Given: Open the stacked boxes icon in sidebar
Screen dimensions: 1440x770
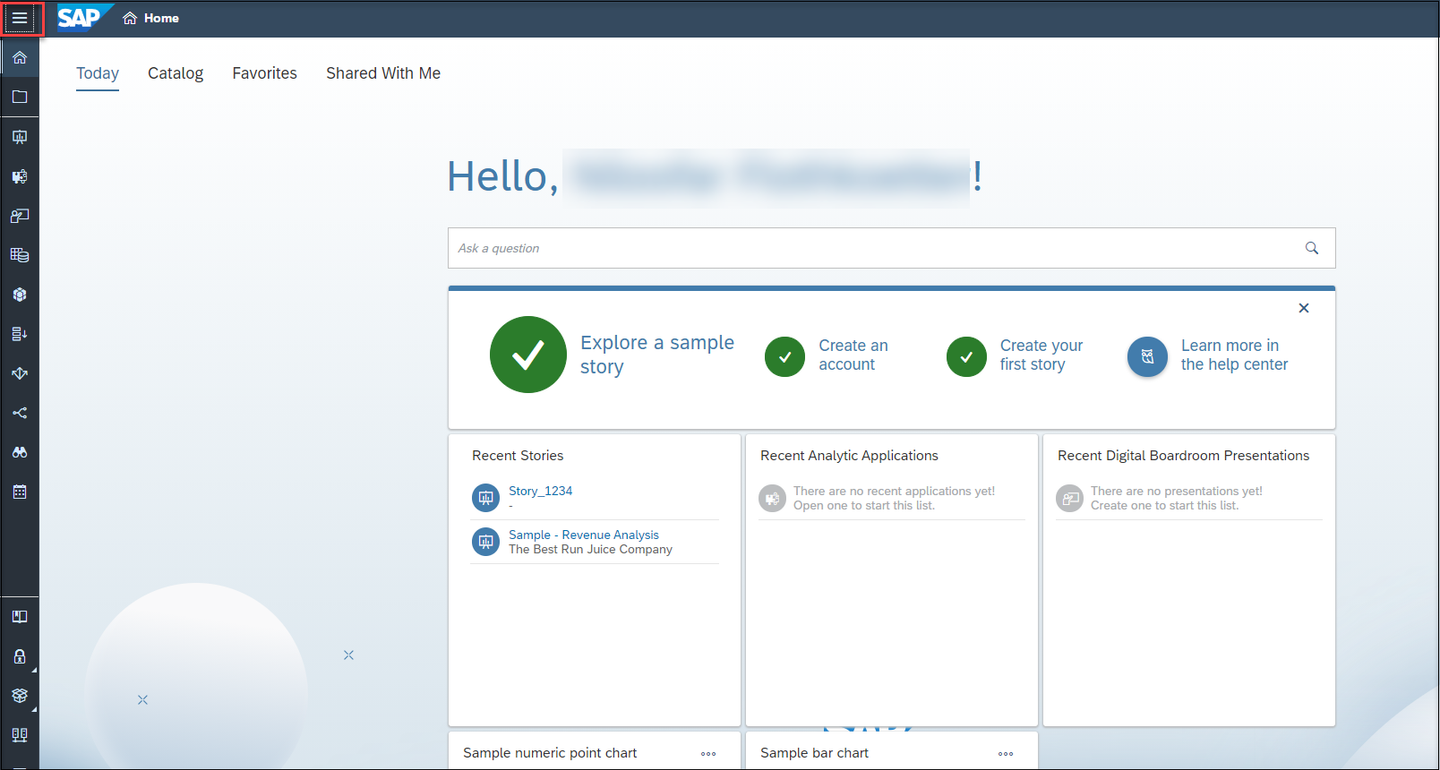Looking at the screenshot, I should (19, 696).
